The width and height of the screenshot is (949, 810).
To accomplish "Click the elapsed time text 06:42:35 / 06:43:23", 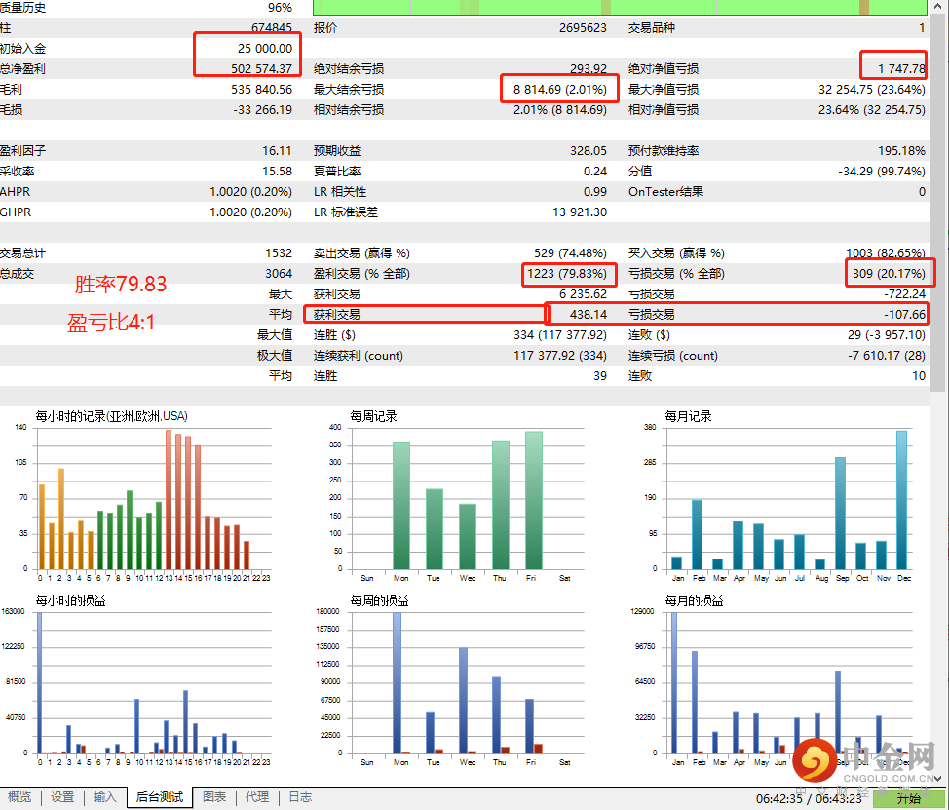I will 809,798.
